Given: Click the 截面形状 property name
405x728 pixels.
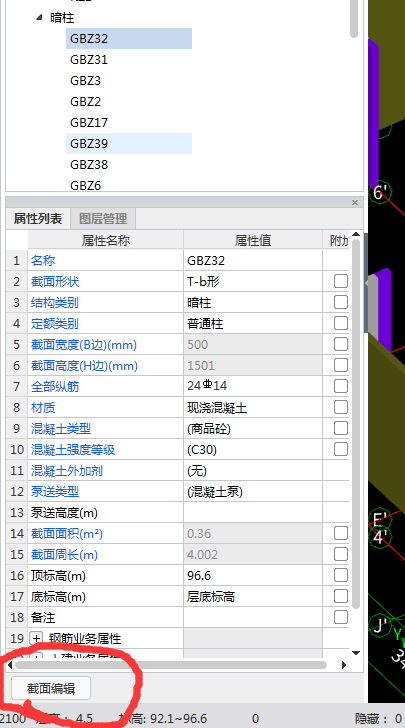Looking at the screenshot, I should [x=55, y=281].
